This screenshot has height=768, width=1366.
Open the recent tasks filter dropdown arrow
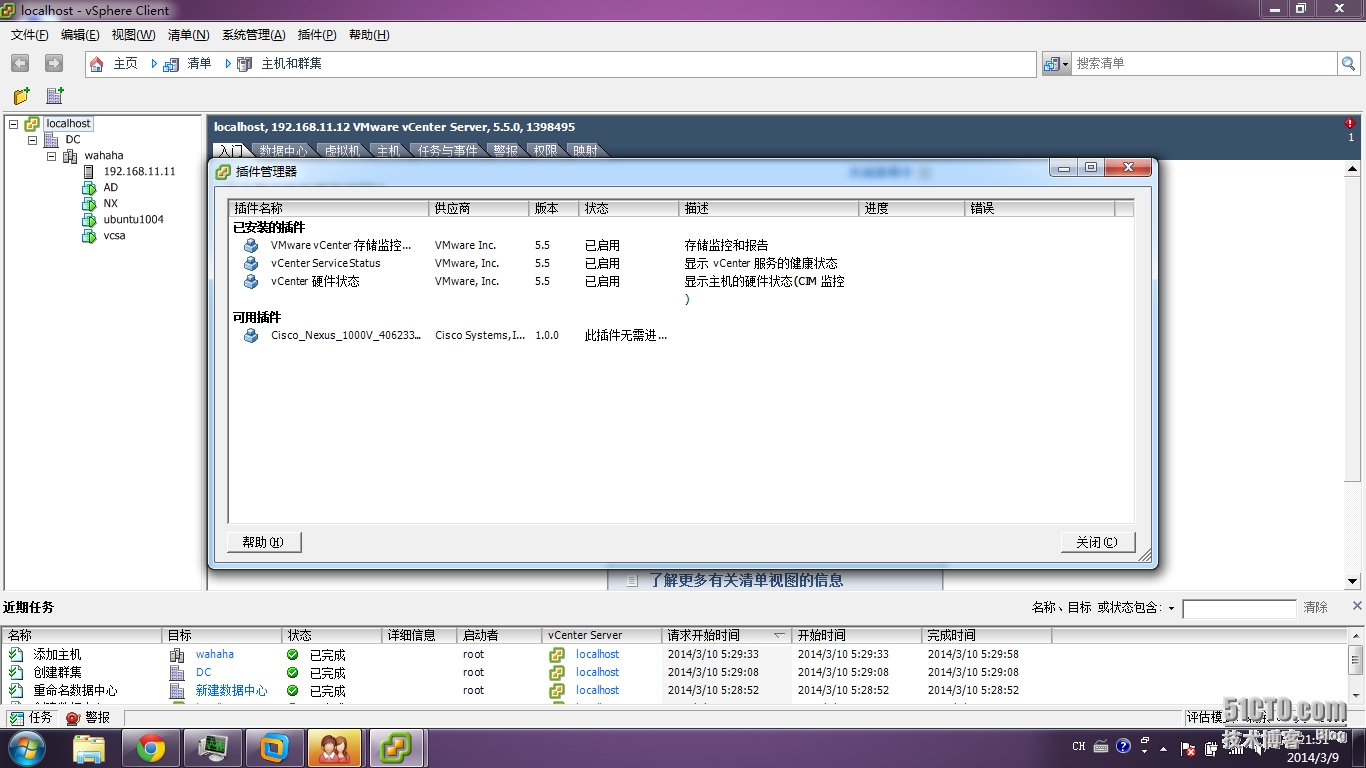[x=1171, y=608]
